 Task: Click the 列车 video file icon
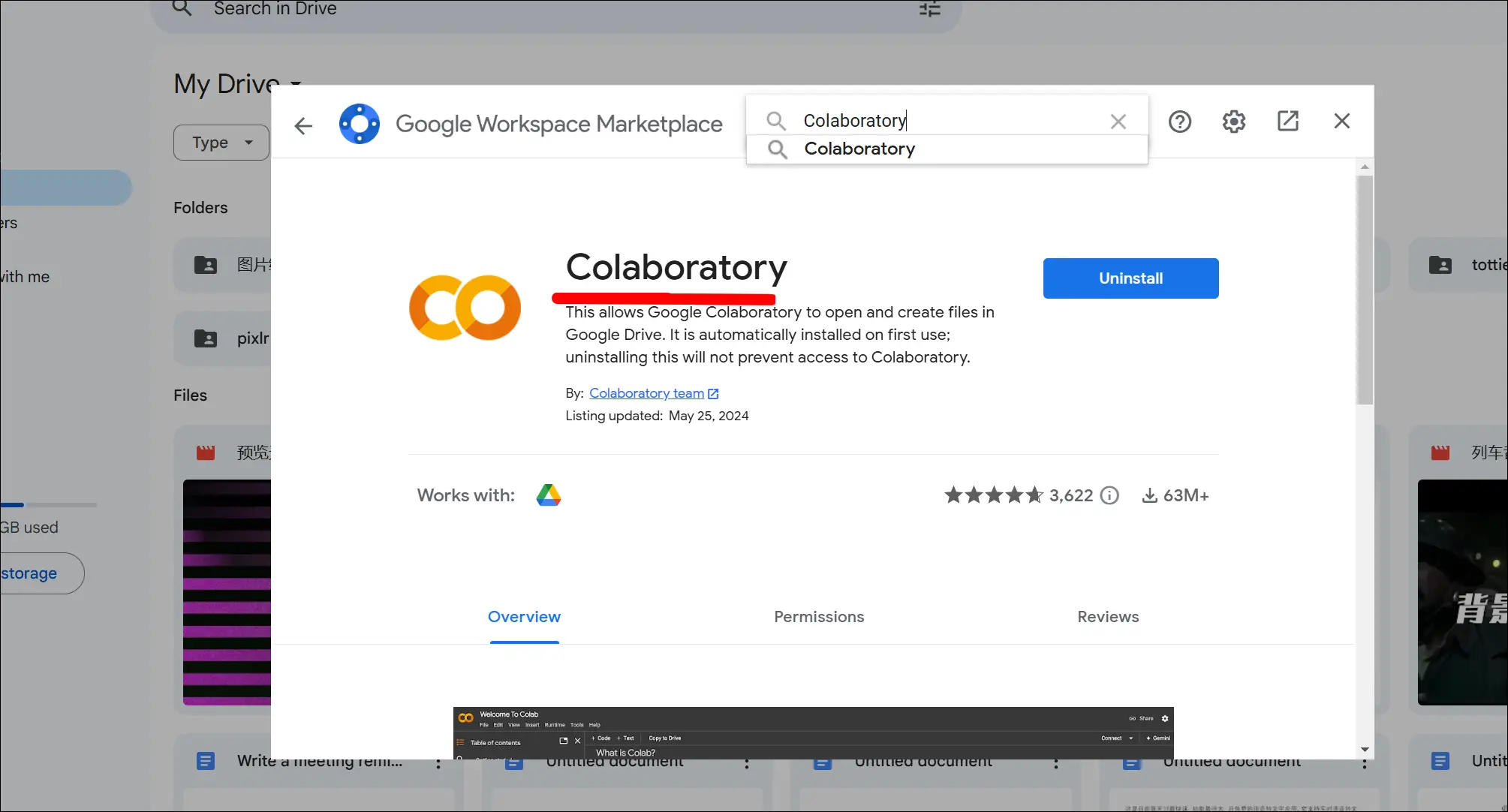pos(1440,453)
